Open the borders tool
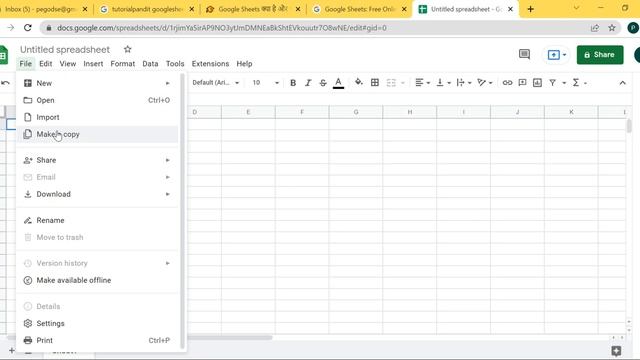 tap(375, 83)
